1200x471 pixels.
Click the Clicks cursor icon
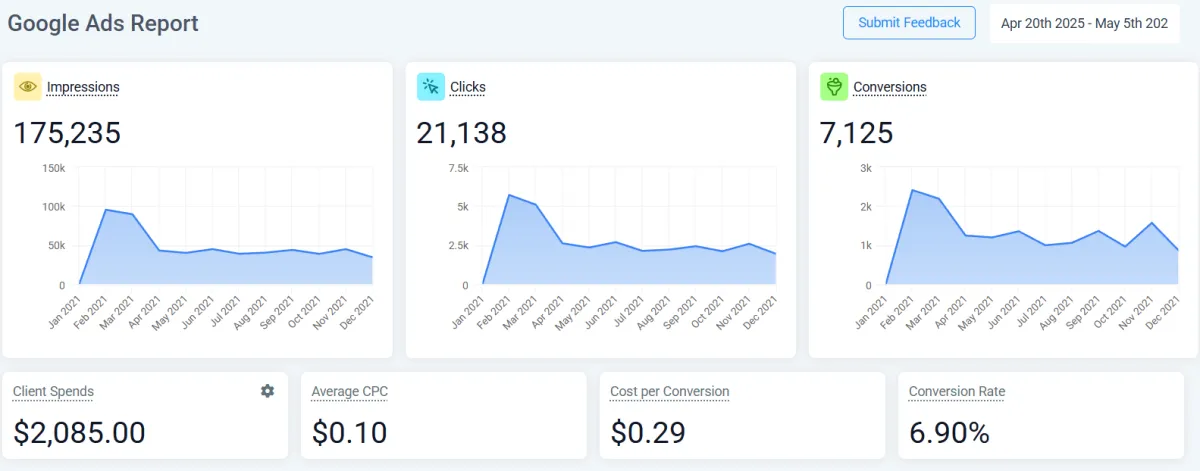tap(431, 87)
